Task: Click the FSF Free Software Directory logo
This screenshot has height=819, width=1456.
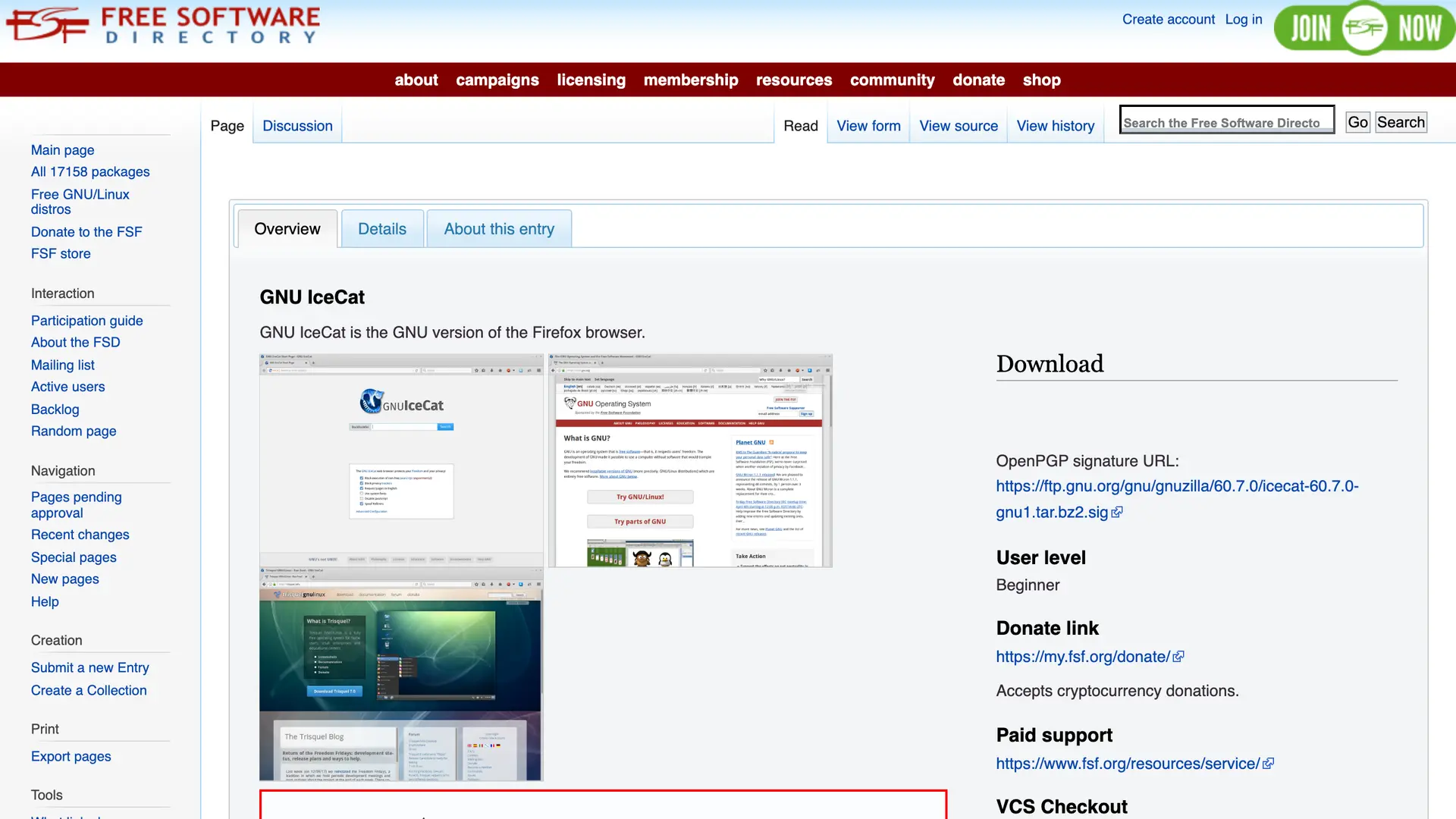Action: [162, 25]
